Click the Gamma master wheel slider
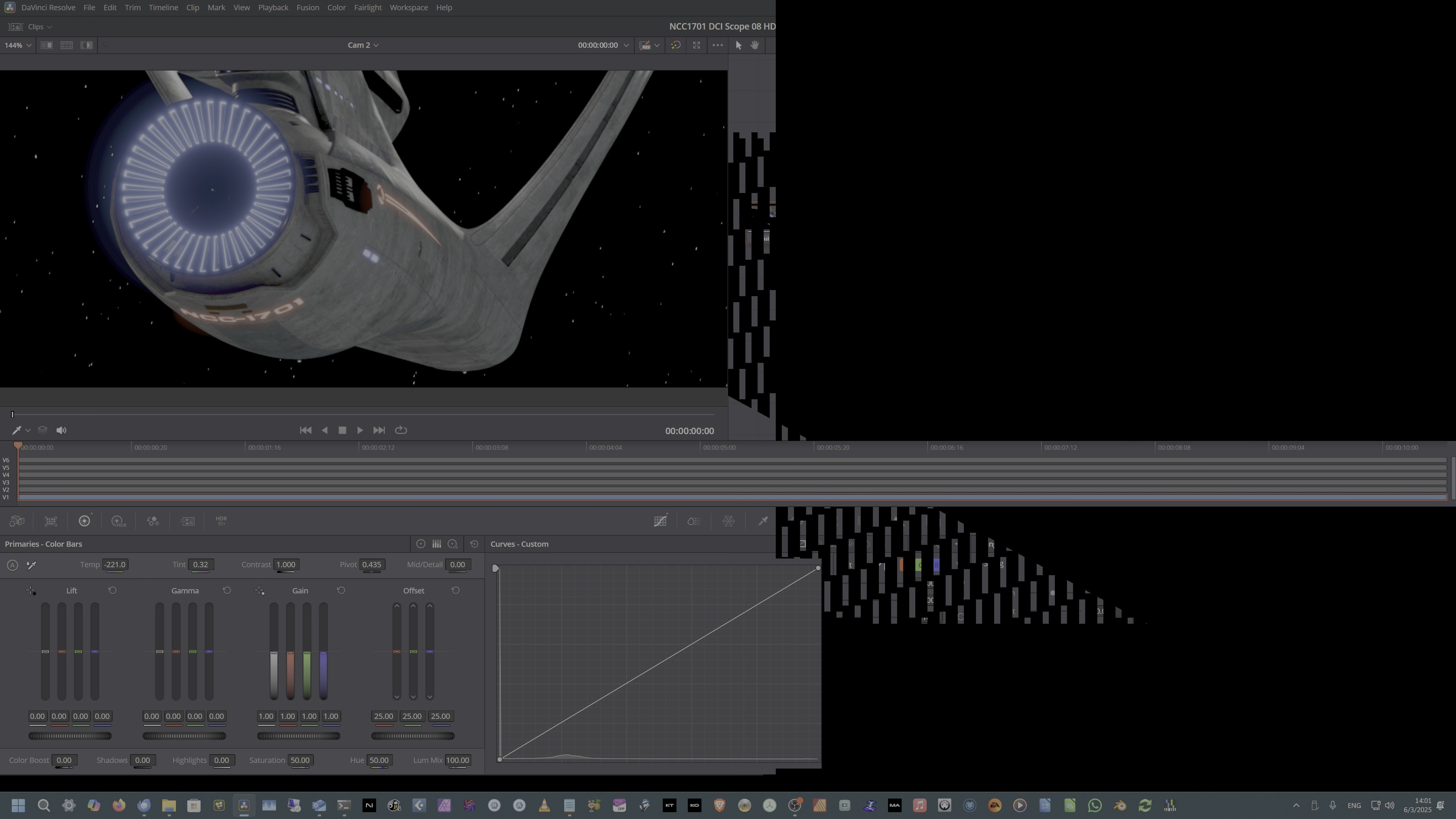This screenshot has width=1456, height=819. tap(184, 736)
